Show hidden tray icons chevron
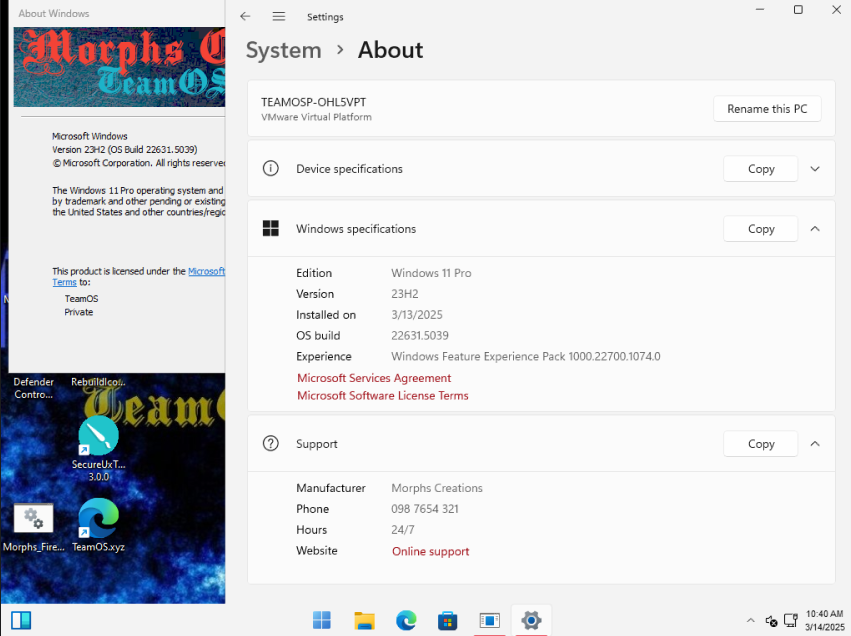This screenshot has height=636, width=851. [751, 620]
